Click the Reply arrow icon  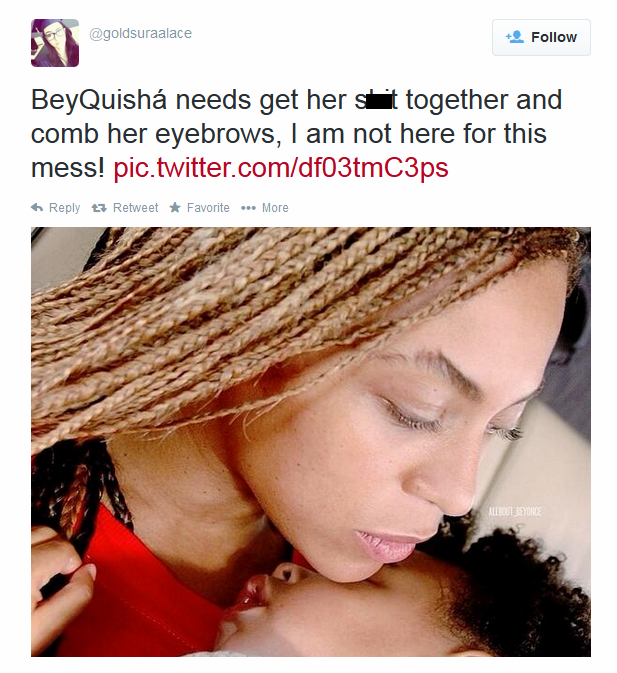point(37,208)
